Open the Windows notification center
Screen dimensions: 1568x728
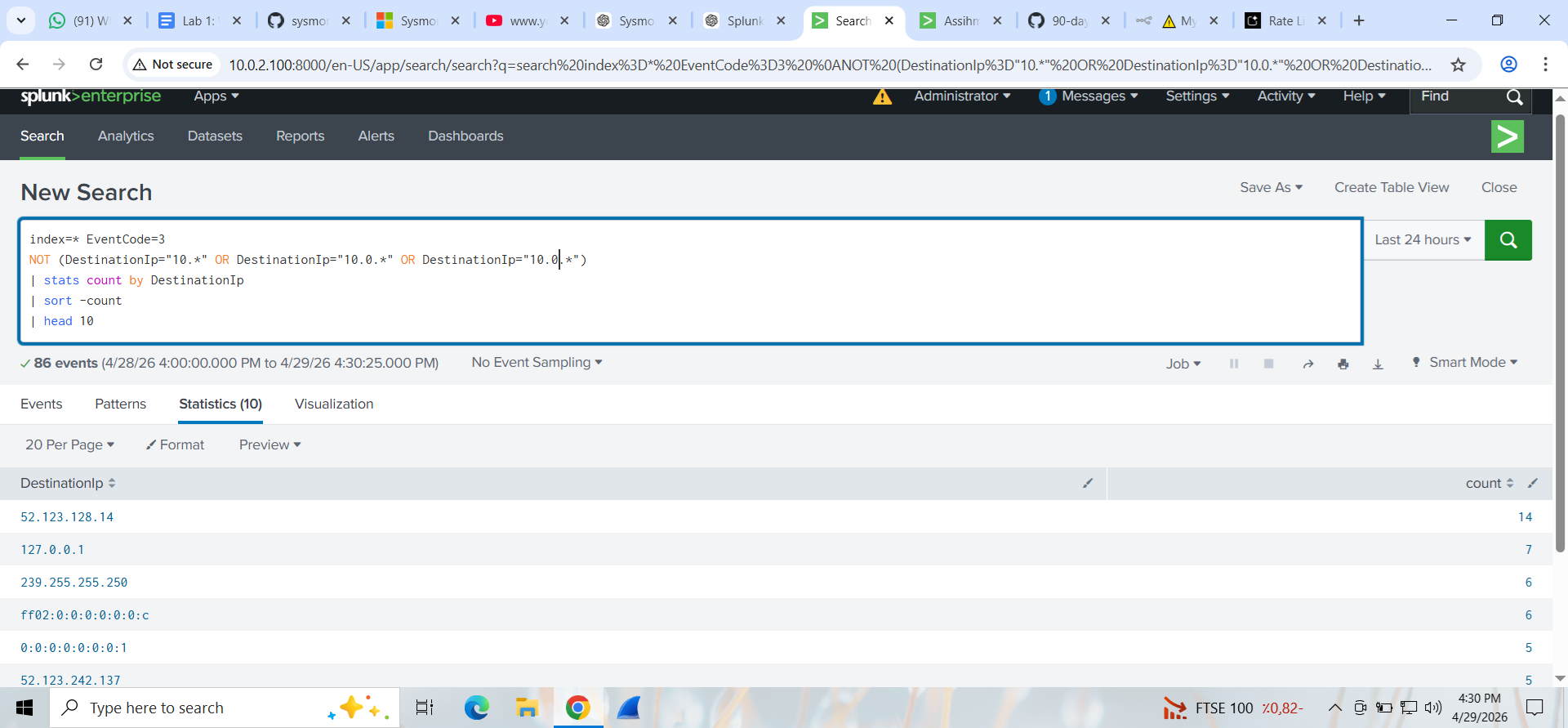pos(1535,708)
